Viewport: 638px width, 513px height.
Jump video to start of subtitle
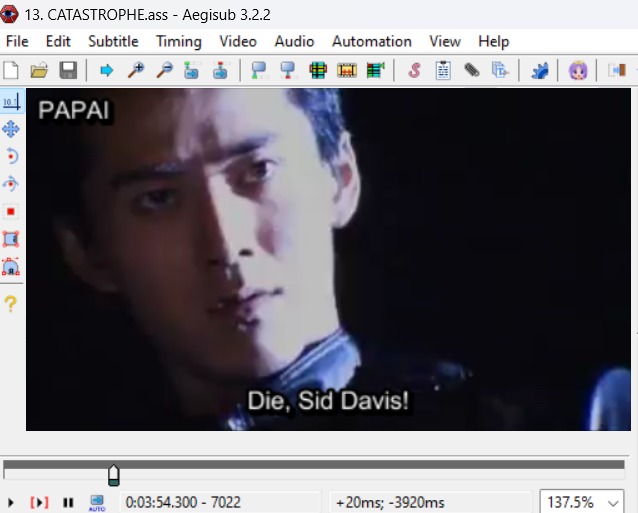pos(192,70)
